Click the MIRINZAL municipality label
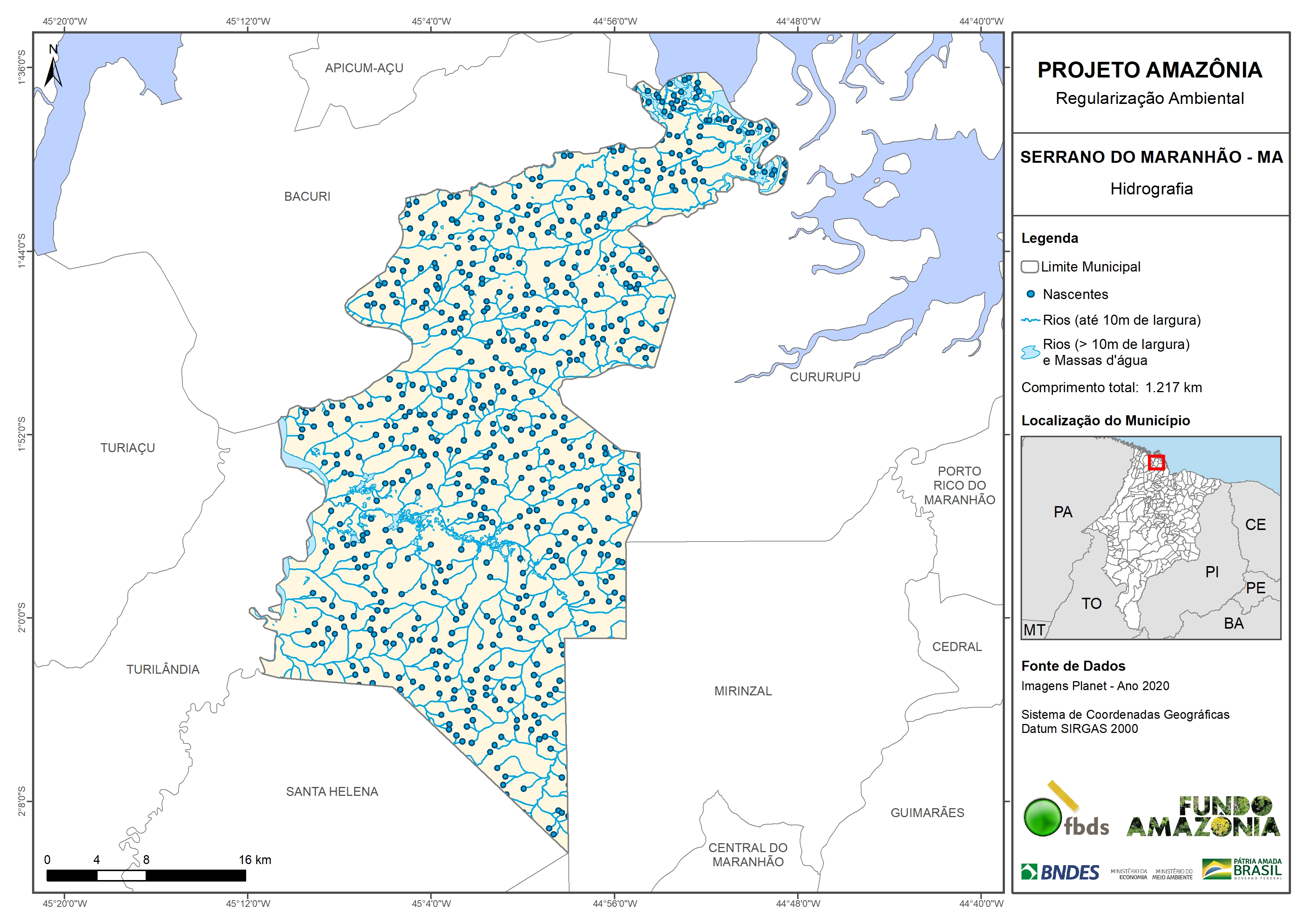This screenshot has height=924, width=1307. click(743, 691)
